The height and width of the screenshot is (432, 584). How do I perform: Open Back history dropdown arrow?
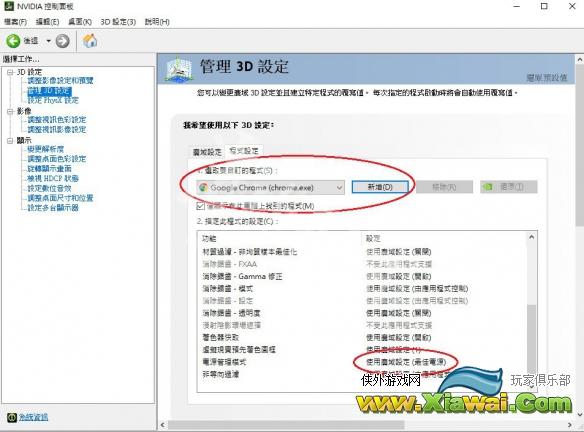coord(48,41)
